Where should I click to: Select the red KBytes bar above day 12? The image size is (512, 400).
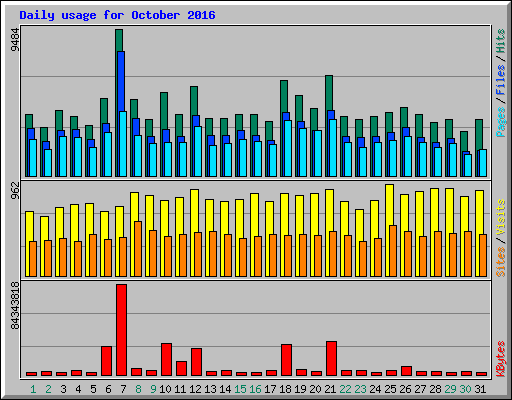tap(197, 362)
